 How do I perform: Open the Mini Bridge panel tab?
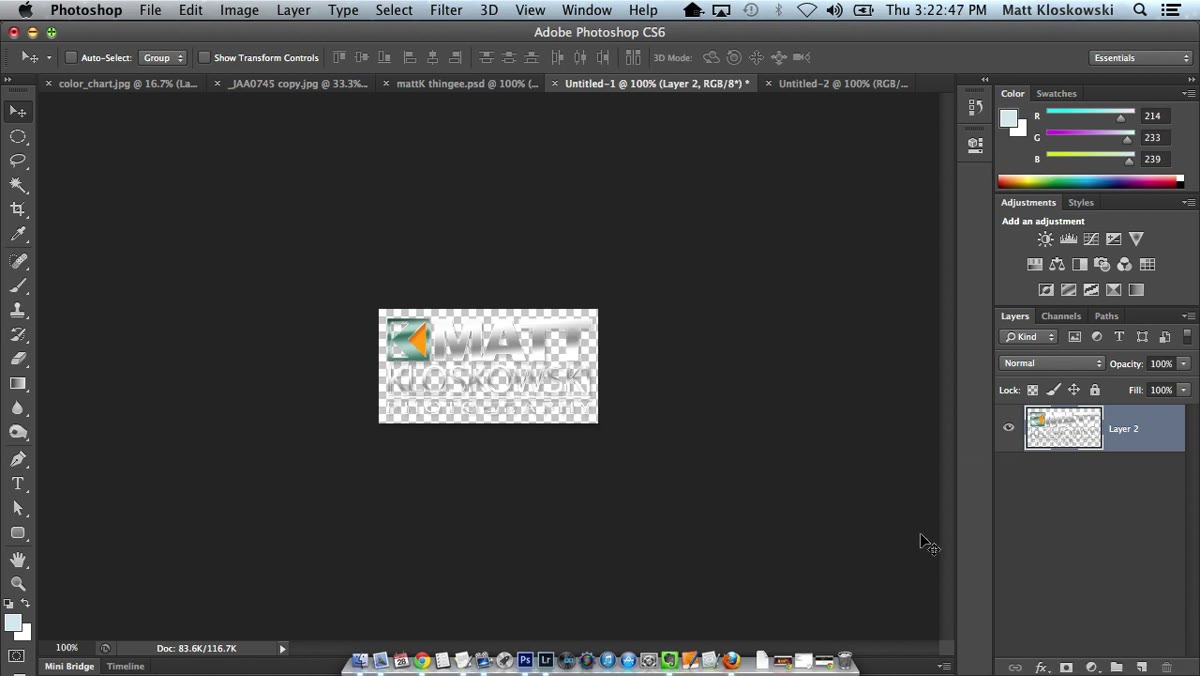tap(69, 666)
